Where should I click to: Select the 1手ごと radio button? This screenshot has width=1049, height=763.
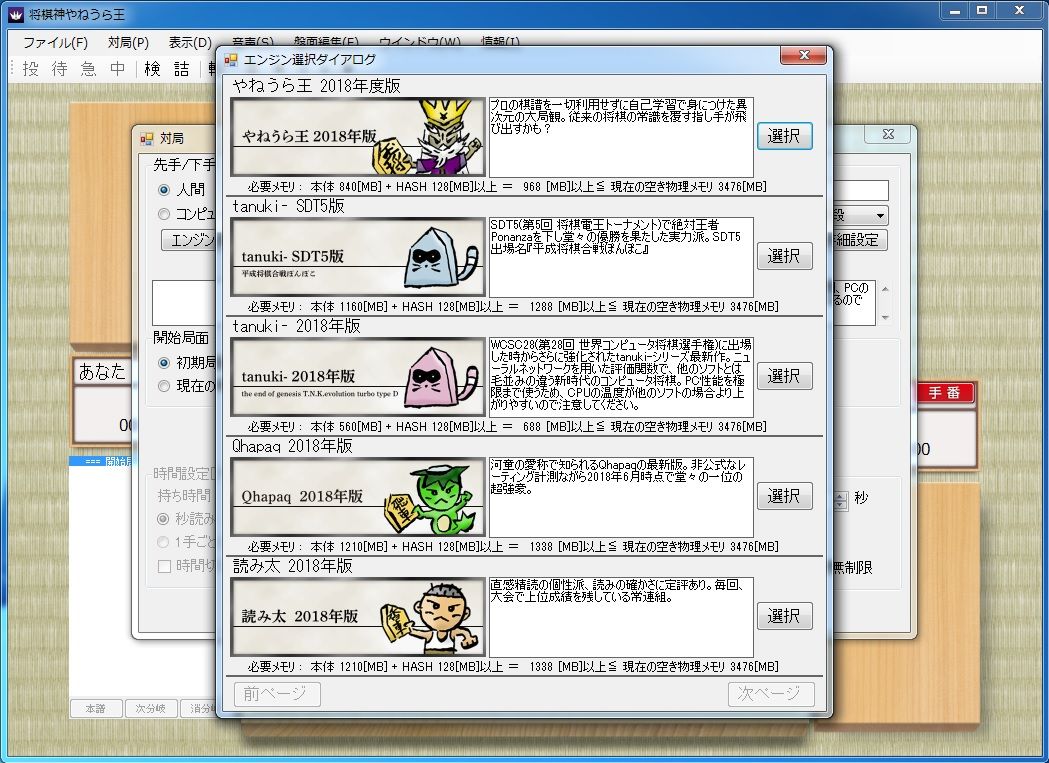(x=163, y=542)
